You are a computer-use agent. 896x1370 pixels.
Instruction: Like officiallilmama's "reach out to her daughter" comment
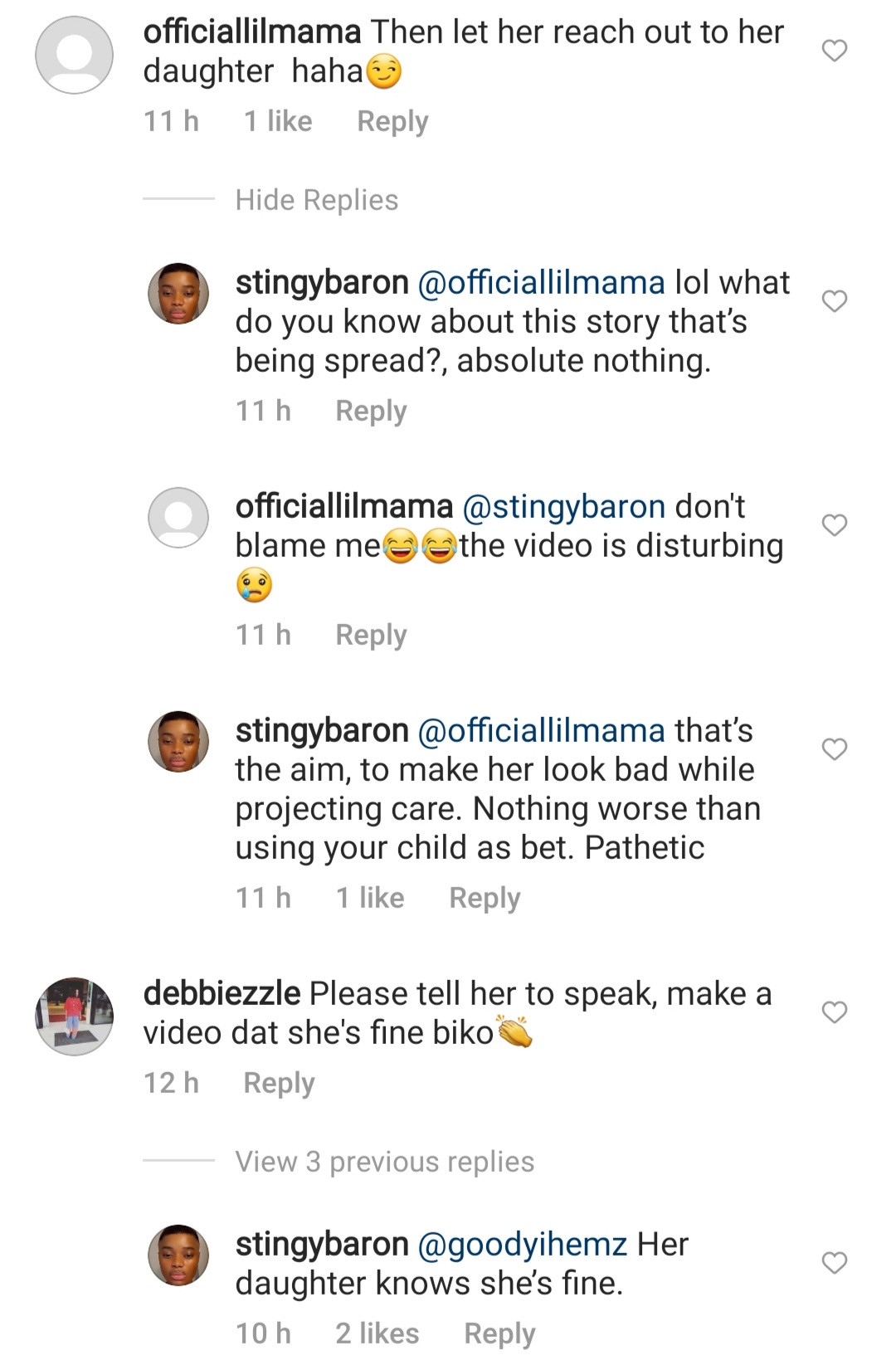(x=834, y=51)
